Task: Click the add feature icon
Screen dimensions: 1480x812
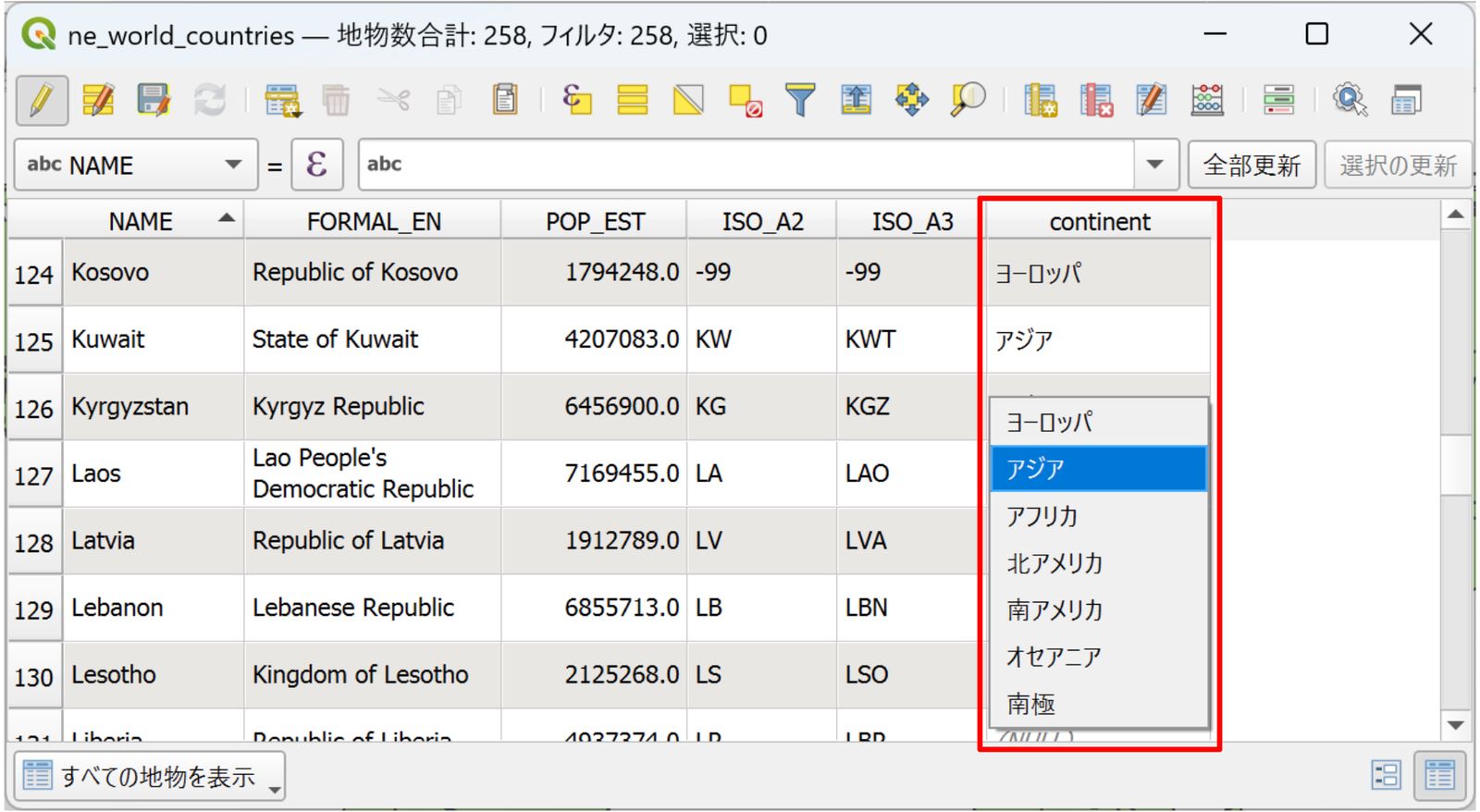Action: 281,100
